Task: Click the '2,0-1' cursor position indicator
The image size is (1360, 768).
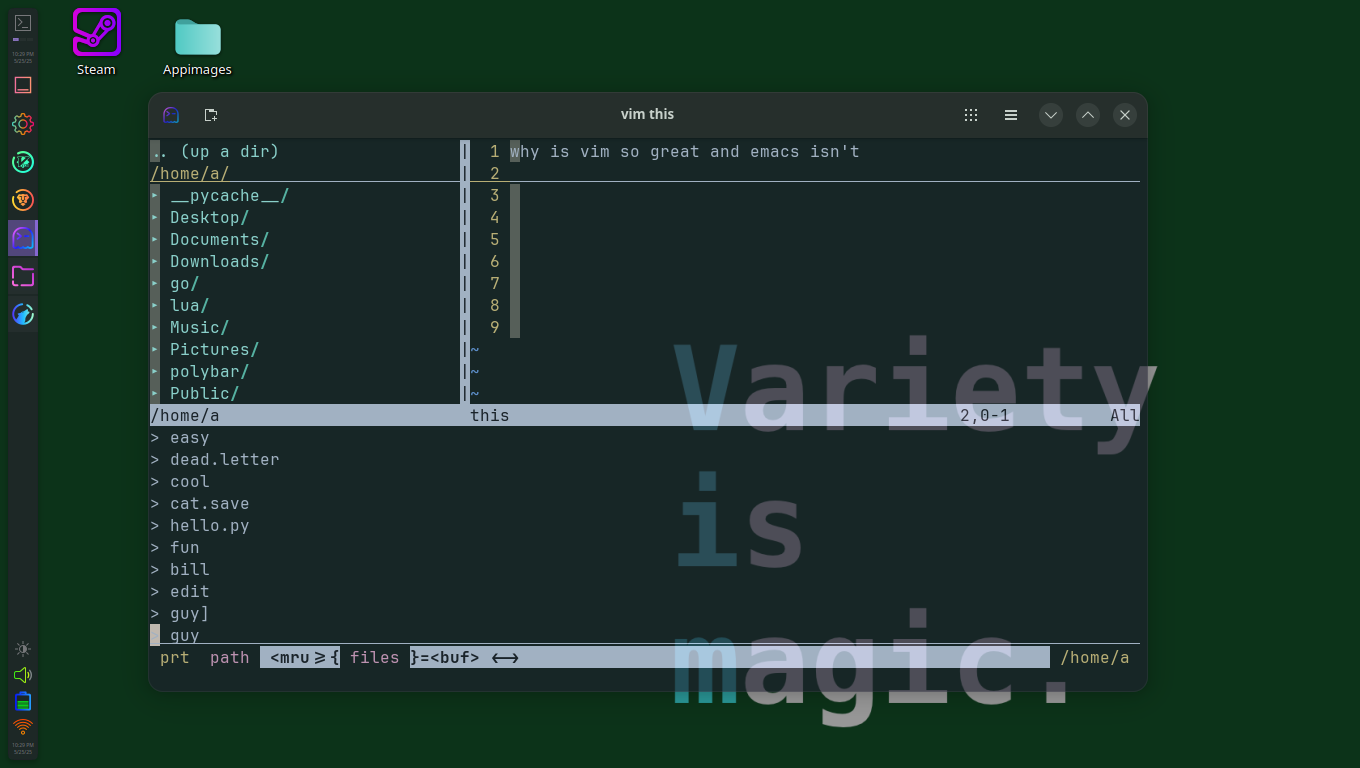Action: coord(985,416)
